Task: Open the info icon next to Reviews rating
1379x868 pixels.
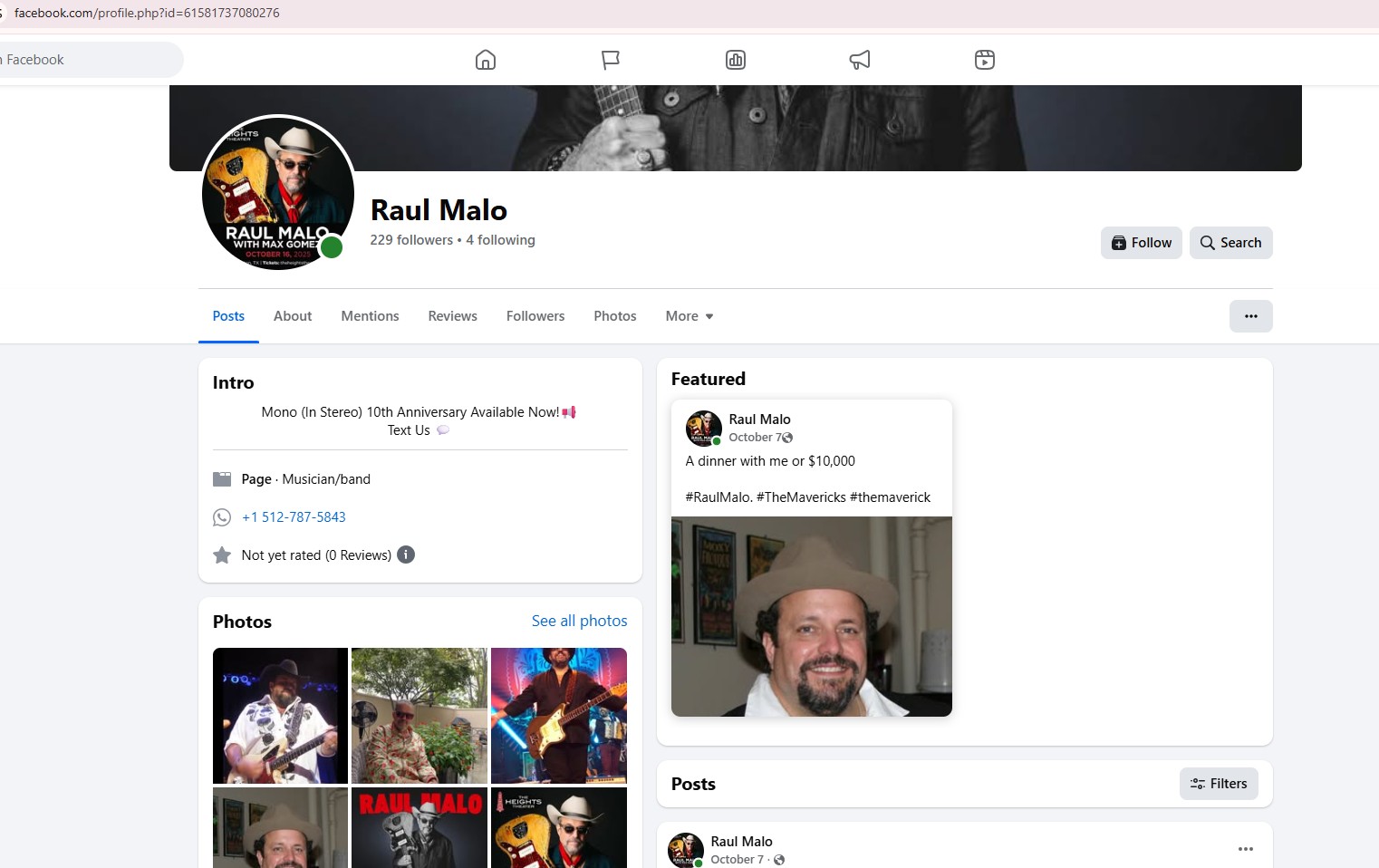Action: tap(406, 555)
